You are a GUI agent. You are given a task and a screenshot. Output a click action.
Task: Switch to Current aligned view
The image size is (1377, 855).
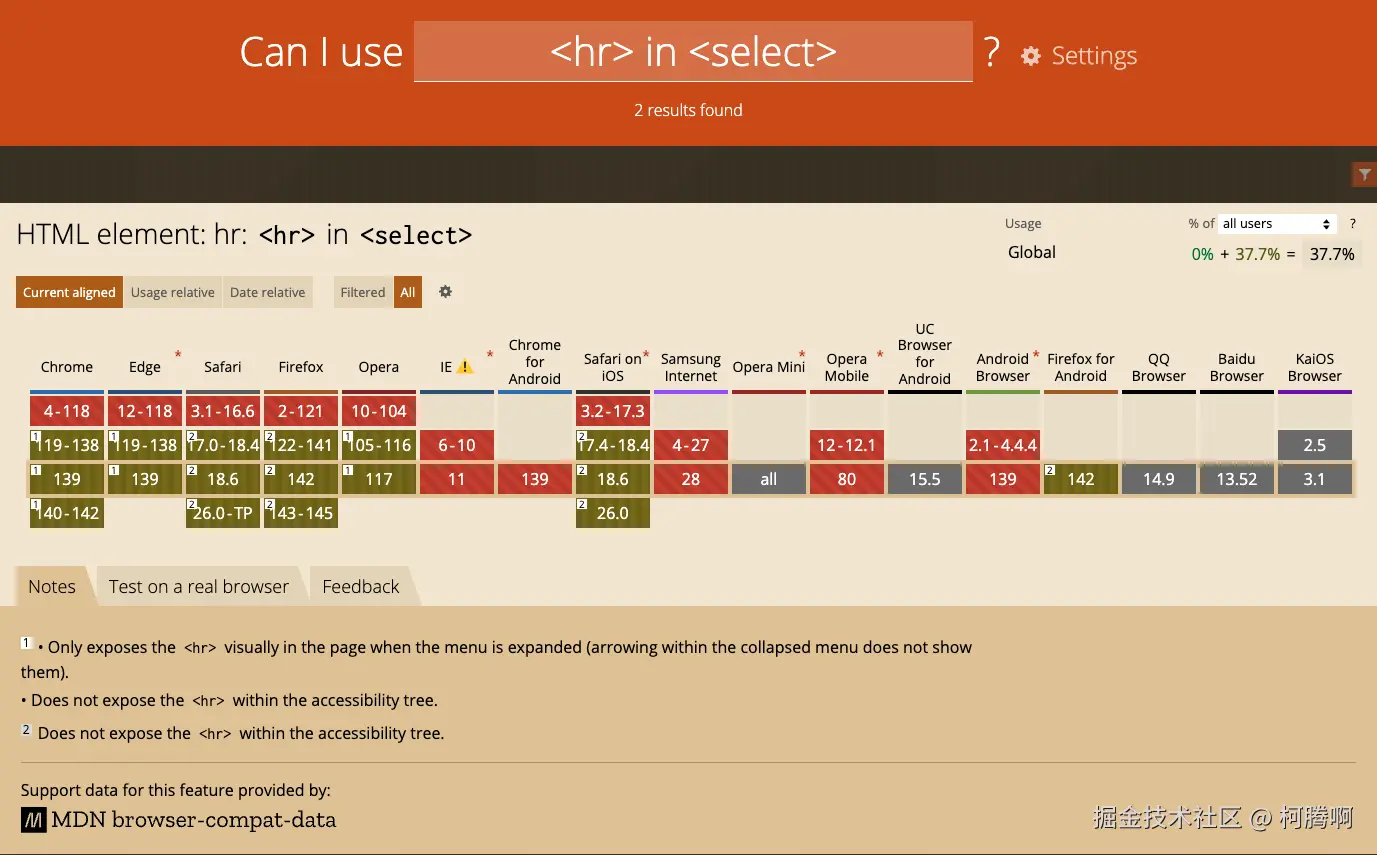click(x=69, y=292)
